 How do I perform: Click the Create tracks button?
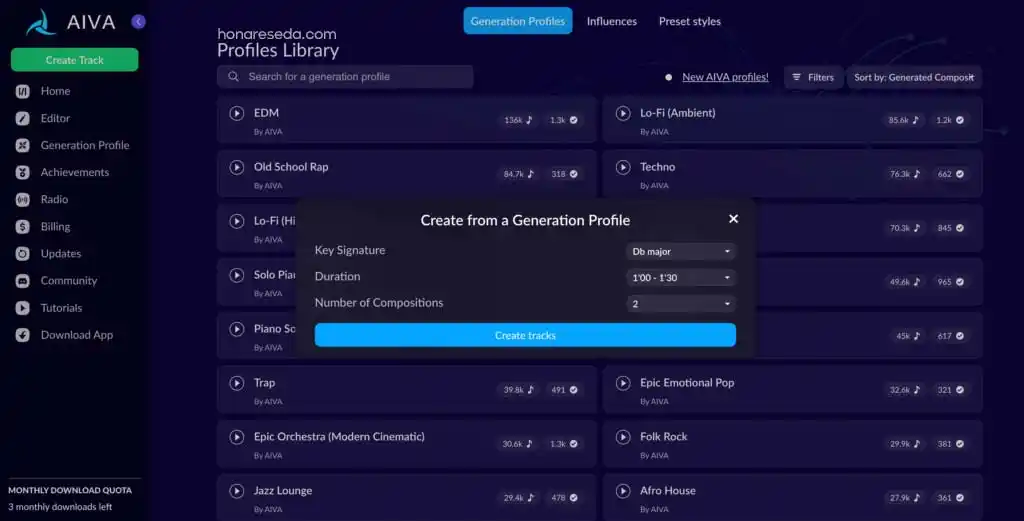click(x=525, y=335)
